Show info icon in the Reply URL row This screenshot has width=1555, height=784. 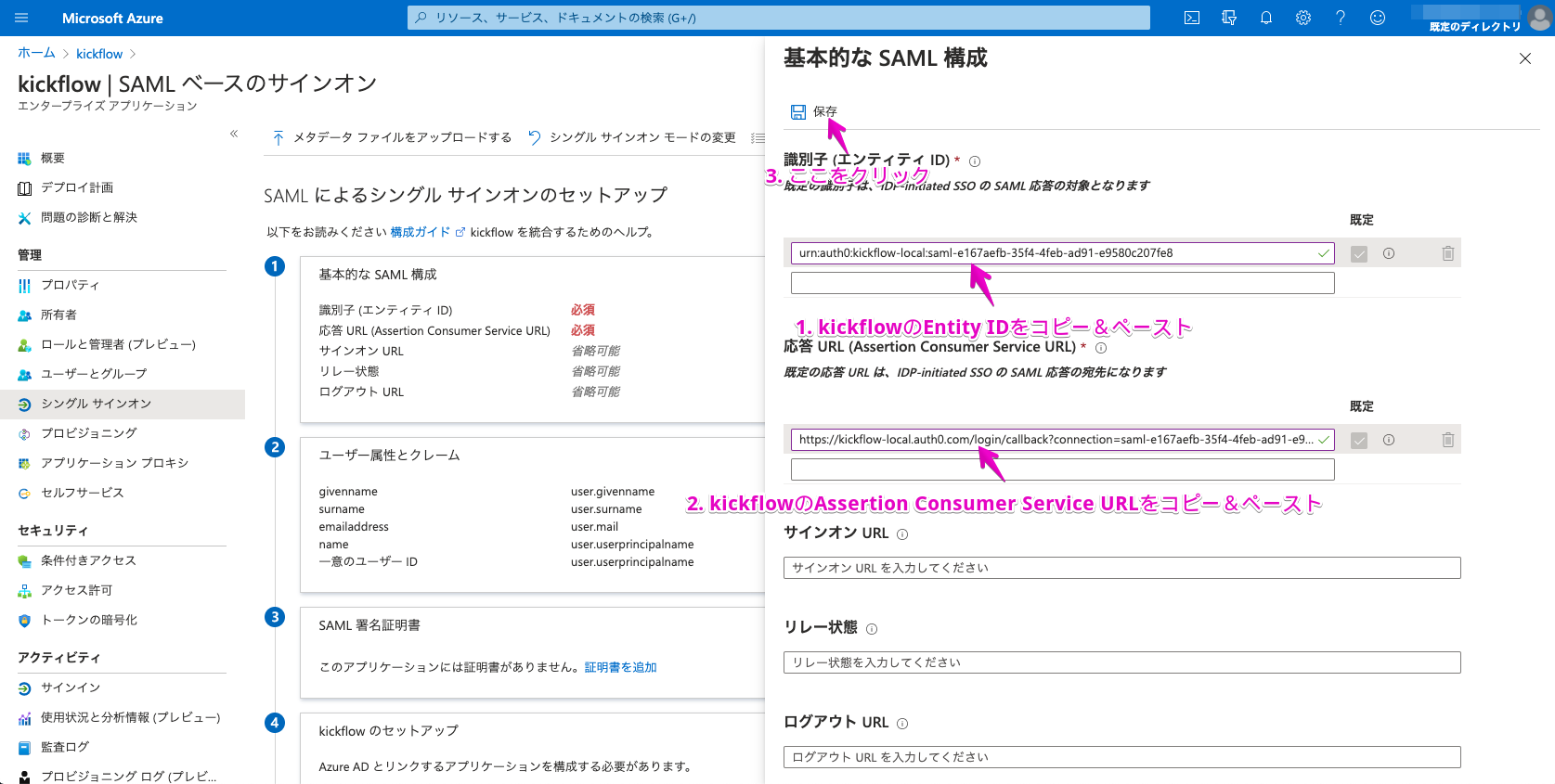(1389, 440)
